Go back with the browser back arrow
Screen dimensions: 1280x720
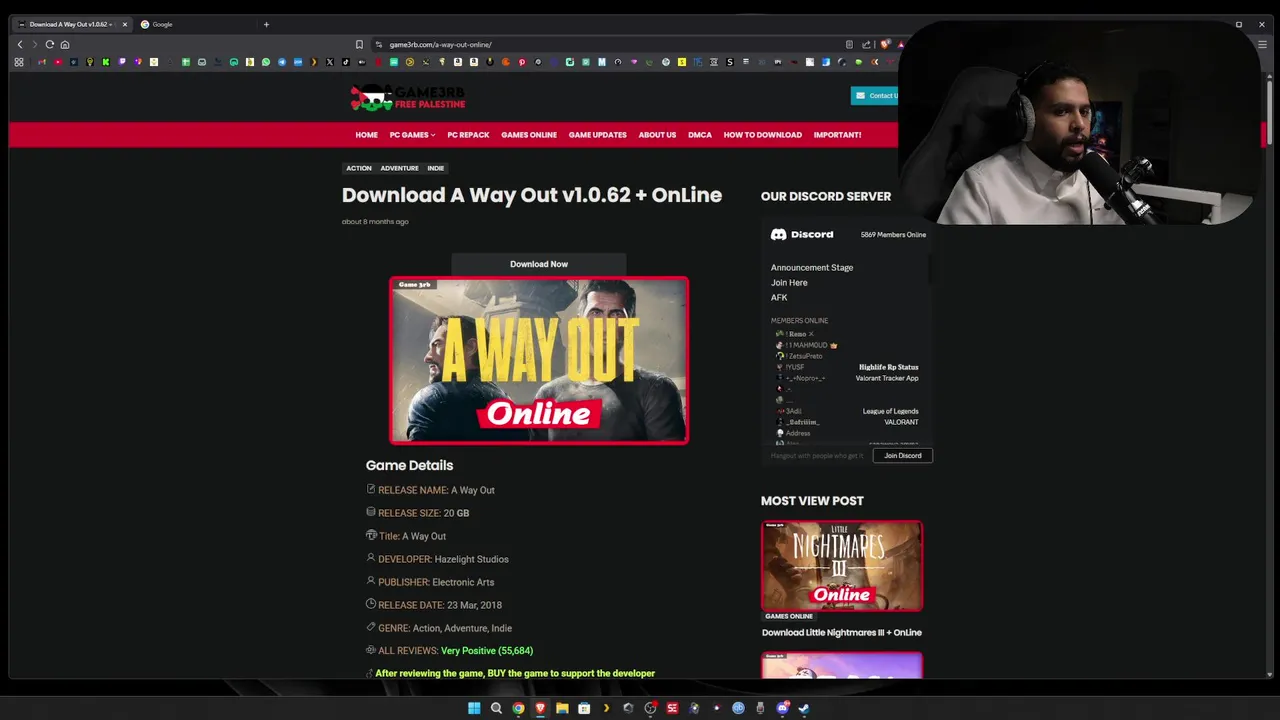(20, 44)
